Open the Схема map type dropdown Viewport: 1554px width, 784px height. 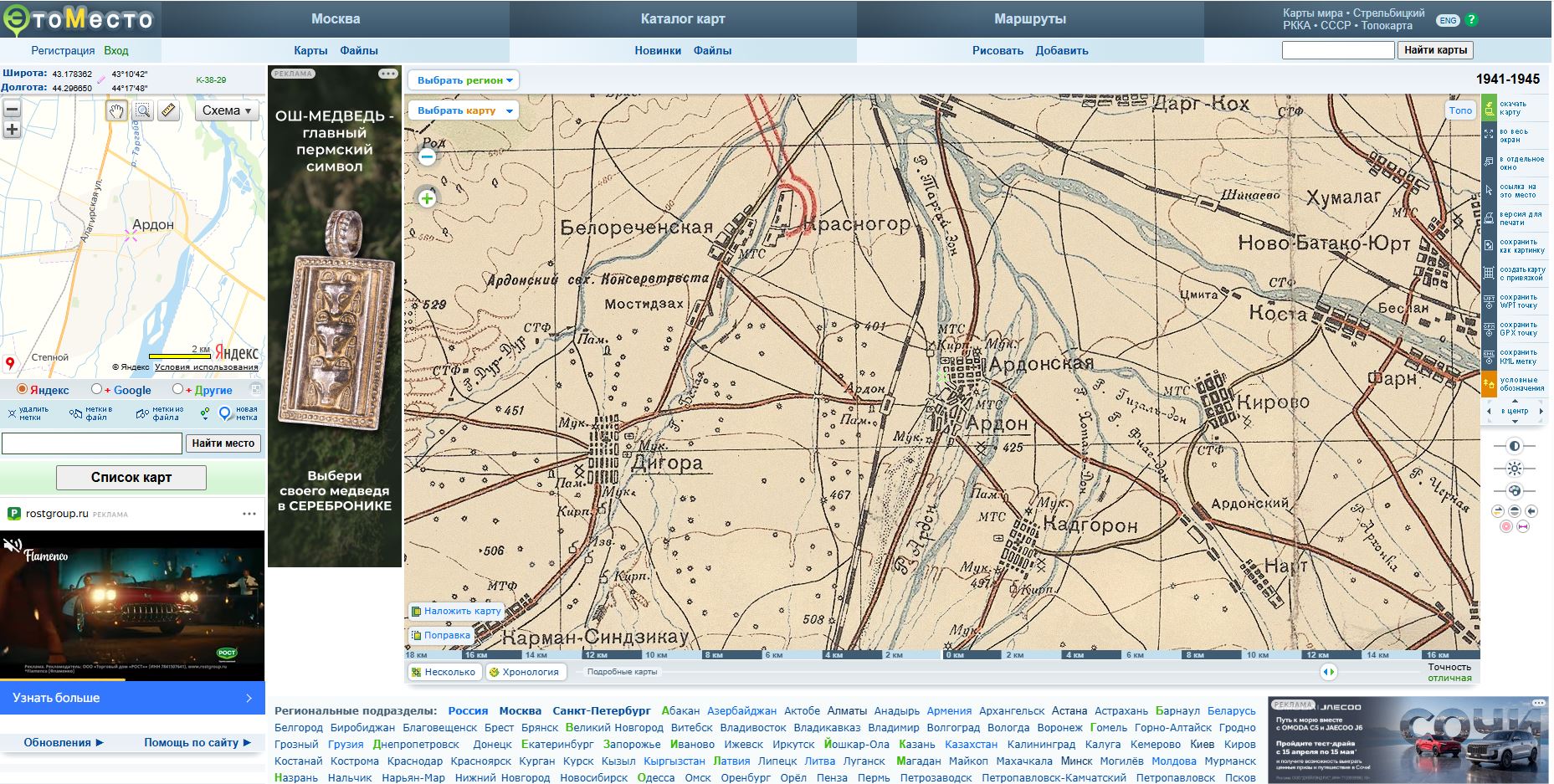point(228,110)
